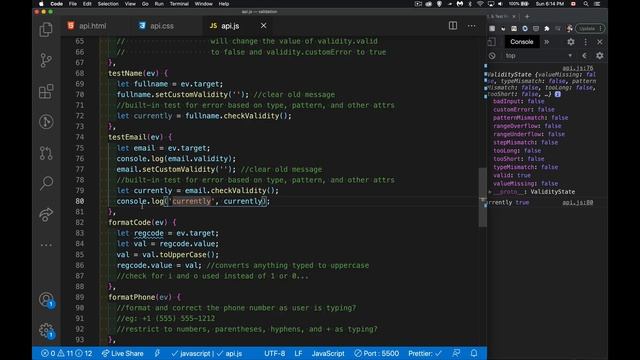Image resolution: width=640 pixels, height=360 pixels.
Task: Select the JavaScript language mode
Action: [328, 353]
